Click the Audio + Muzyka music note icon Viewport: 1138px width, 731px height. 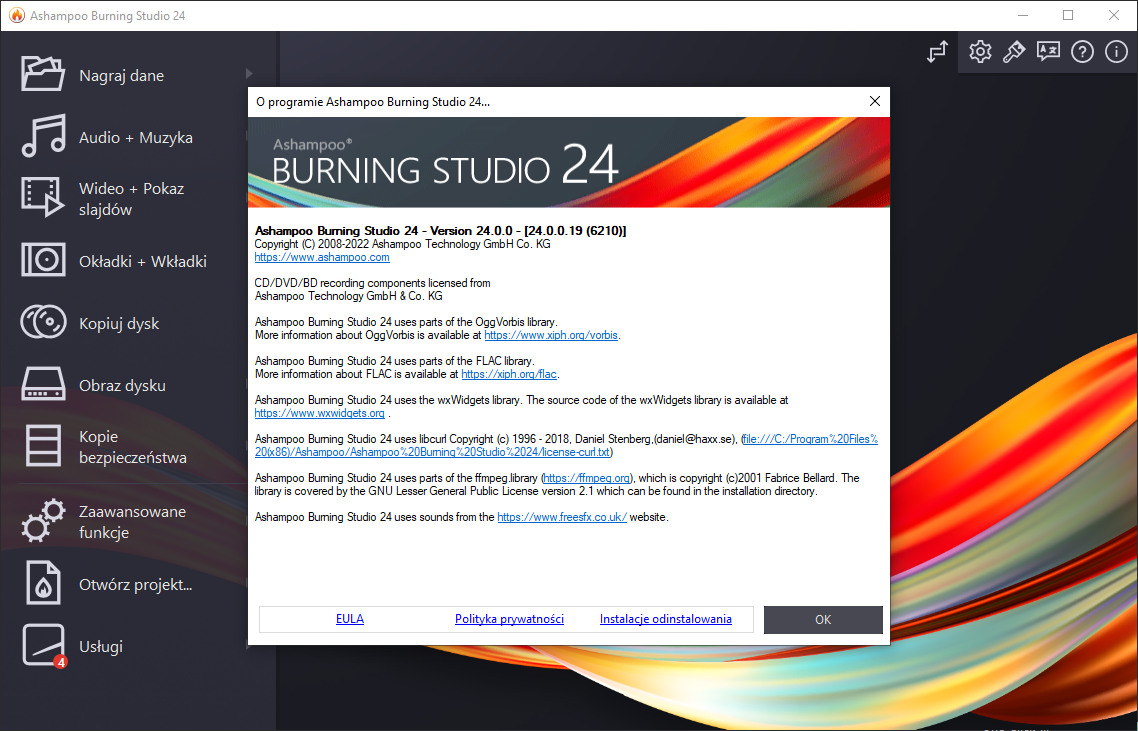click(x=44, y=136)
